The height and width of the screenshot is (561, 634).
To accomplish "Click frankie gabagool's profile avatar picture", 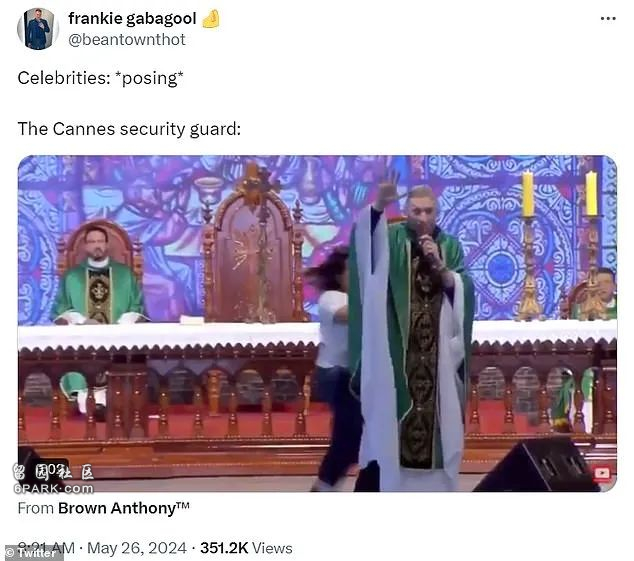I will point(38,29).
